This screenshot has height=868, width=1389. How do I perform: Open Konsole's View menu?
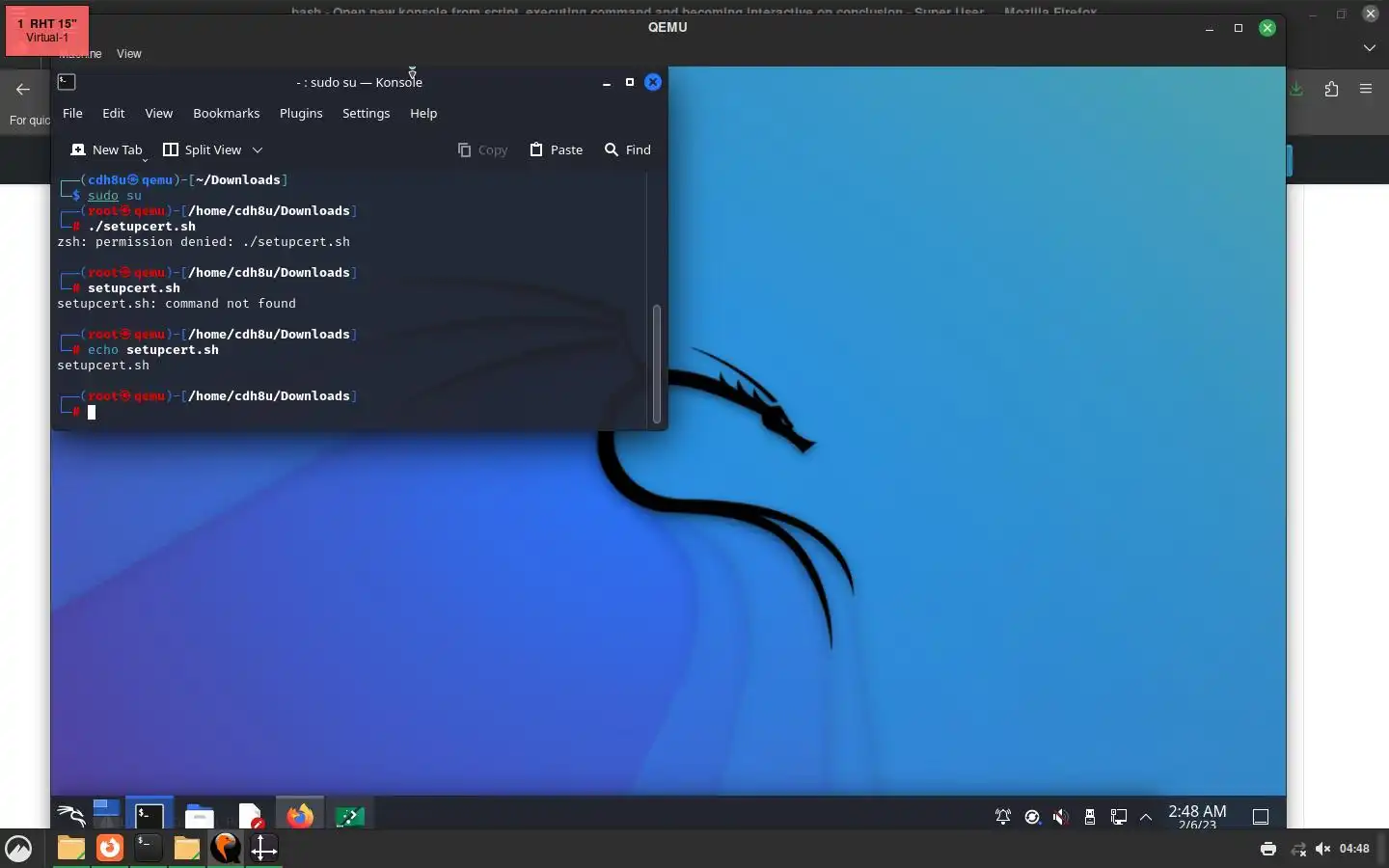coord(159,113)
